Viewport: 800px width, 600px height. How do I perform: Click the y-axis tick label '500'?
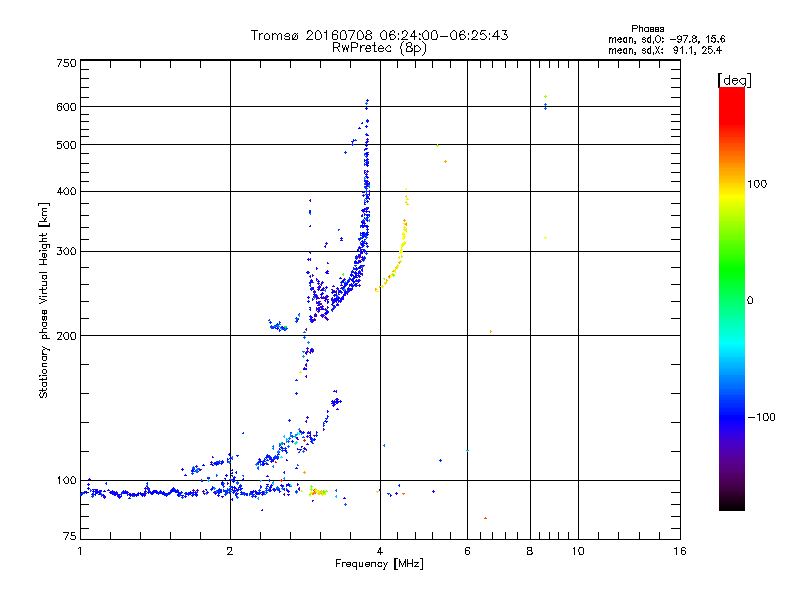67,145
